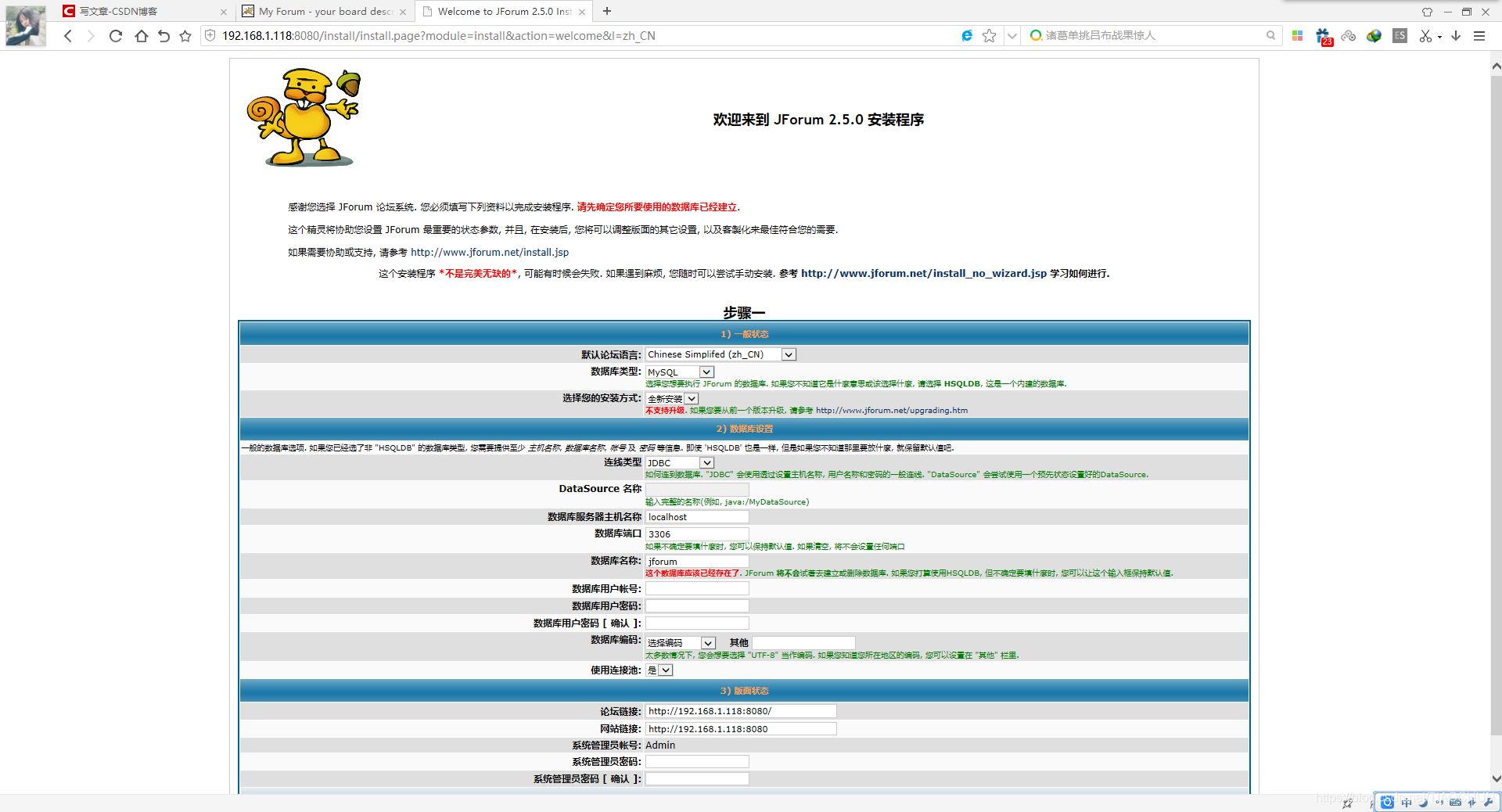
Task: Click the security shield icon in address bar
Action: click(x=210, y=36)
